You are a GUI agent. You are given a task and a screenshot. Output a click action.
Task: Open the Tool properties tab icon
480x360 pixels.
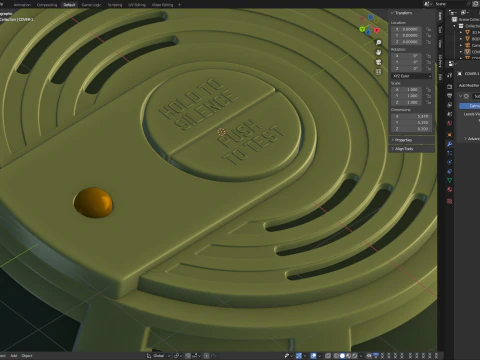(449, 75)
